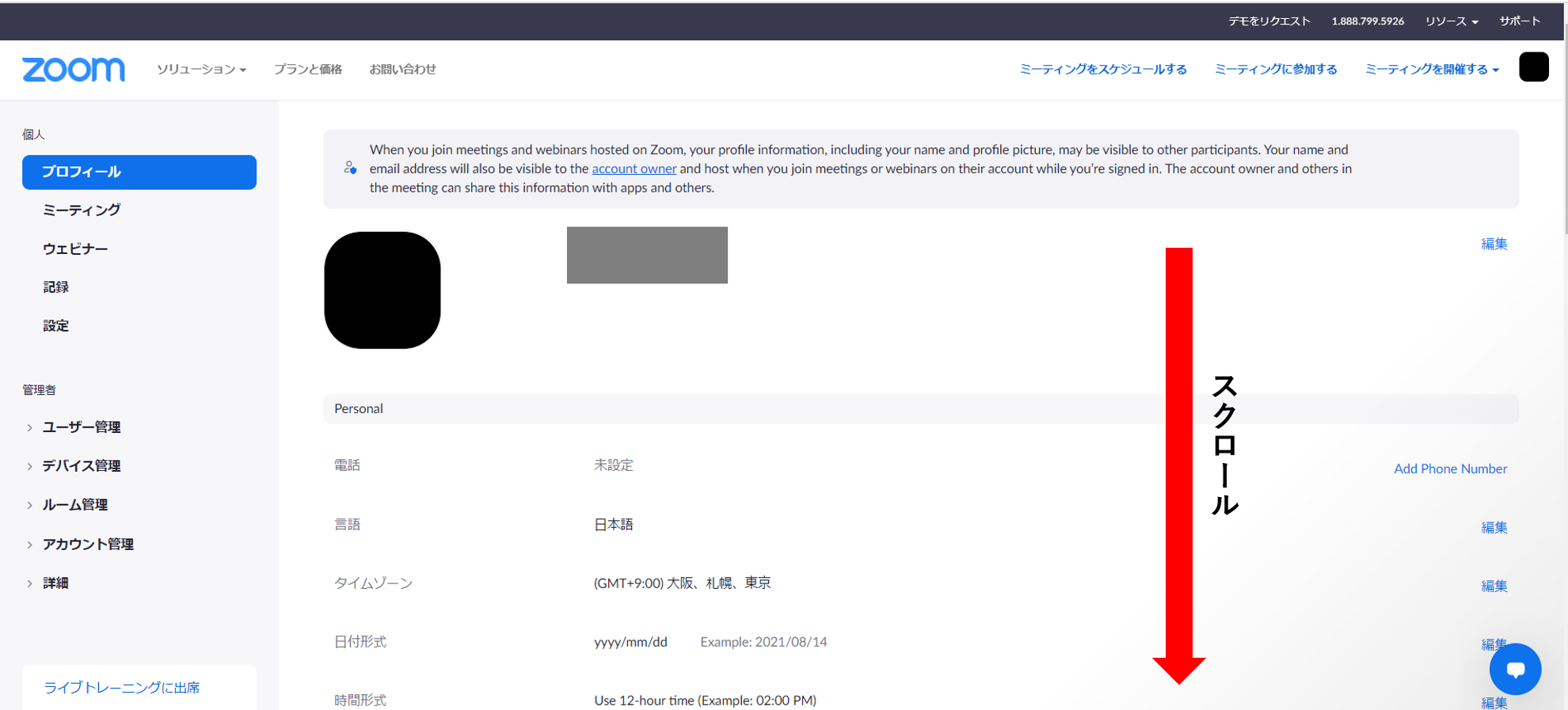Expand the アカウント管理 section
This screenshot has height=710, width=1568.
point(87,545)
